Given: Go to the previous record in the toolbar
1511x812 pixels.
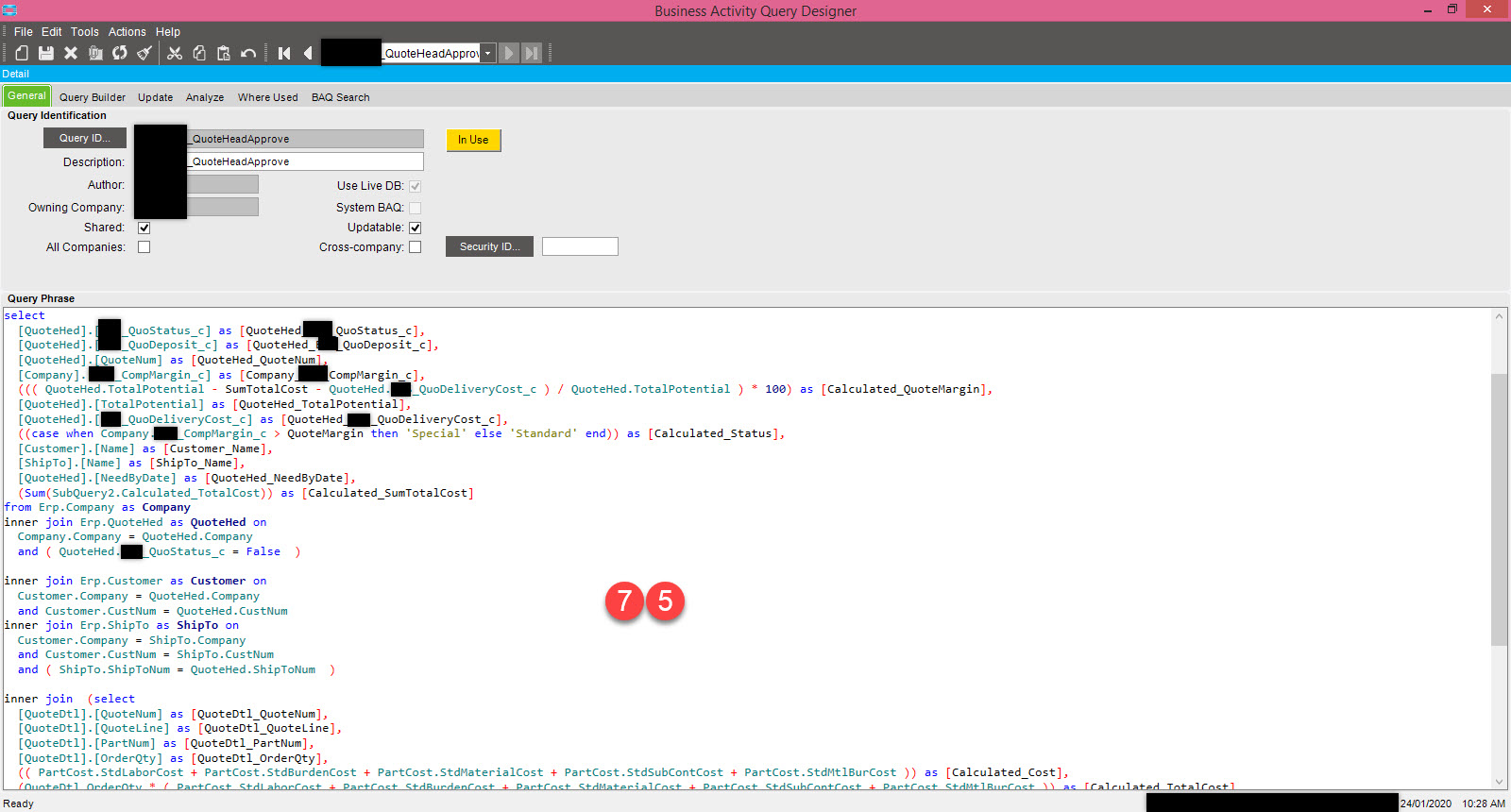Looking at the screenshot, I should [x=308, y=53].
